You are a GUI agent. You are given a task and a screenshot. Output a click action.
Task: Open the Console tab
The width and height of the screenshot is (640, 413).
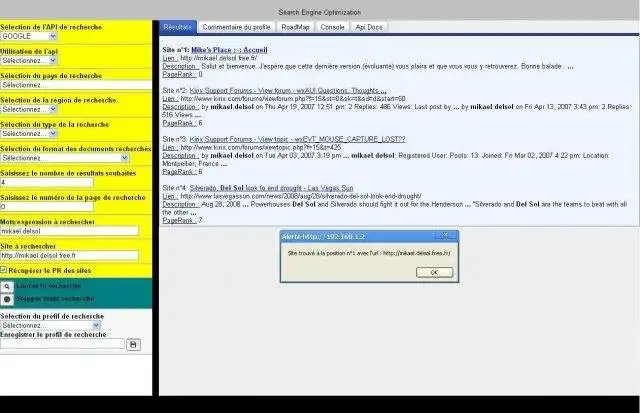pos(332,27)
